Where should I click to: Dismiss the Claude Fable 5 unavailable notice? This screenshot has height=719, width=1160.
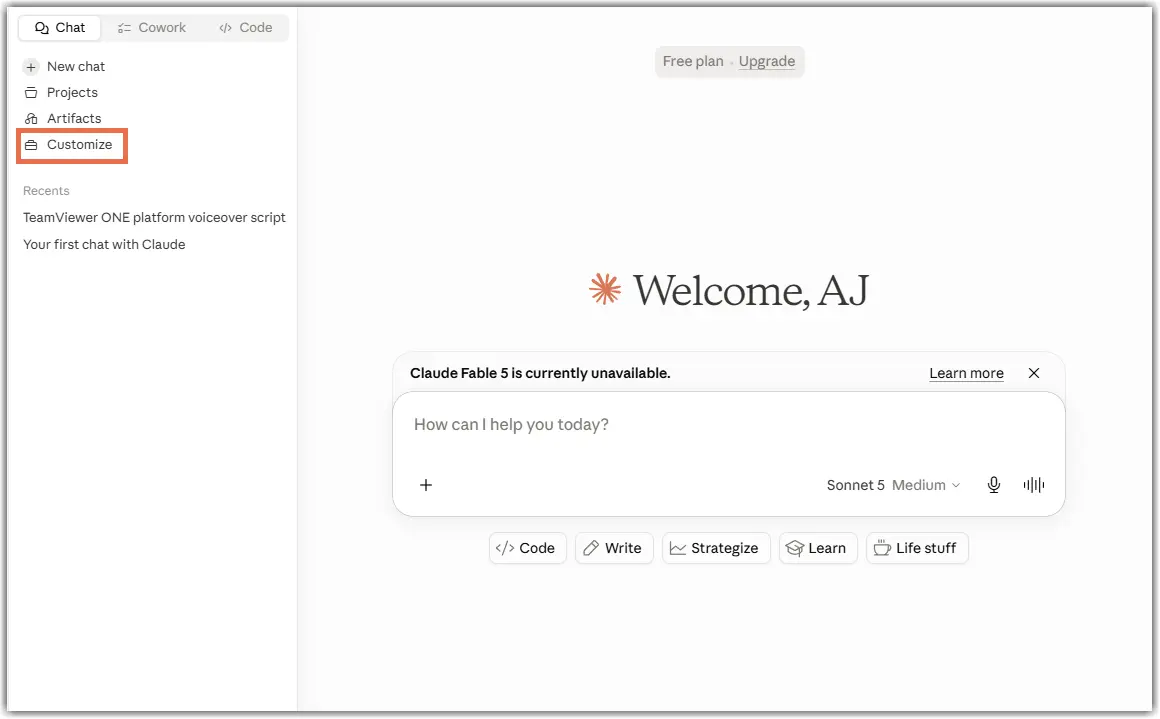[x=1033, y=373]
